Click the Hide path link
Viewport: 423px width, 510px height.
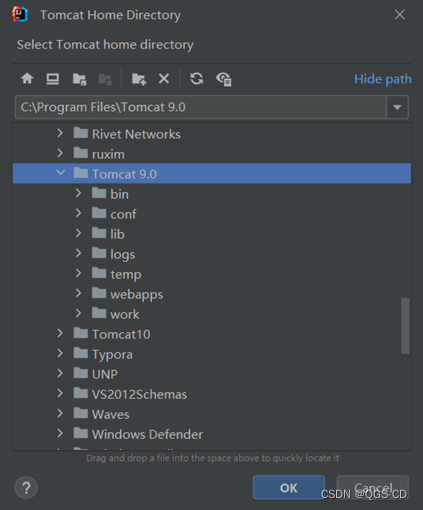383,79
